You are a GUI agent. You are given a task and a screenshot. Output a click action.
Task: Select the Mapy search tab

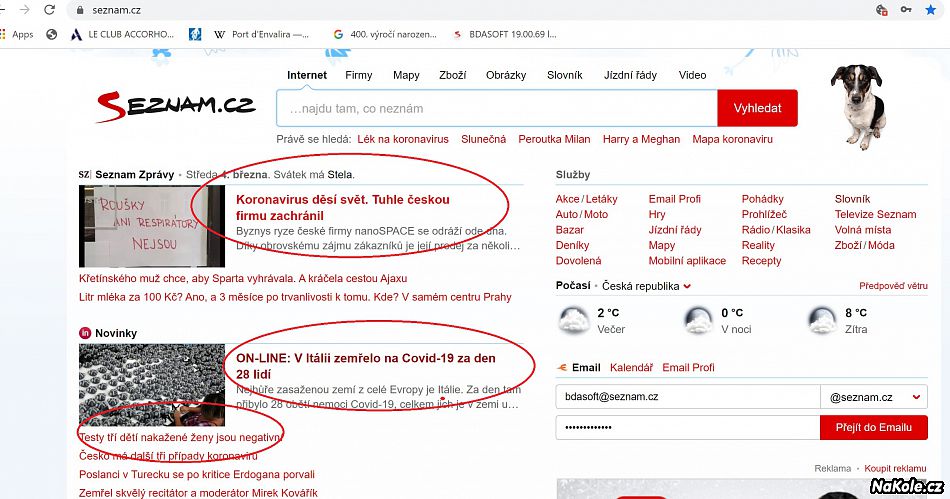coord(406,75)
